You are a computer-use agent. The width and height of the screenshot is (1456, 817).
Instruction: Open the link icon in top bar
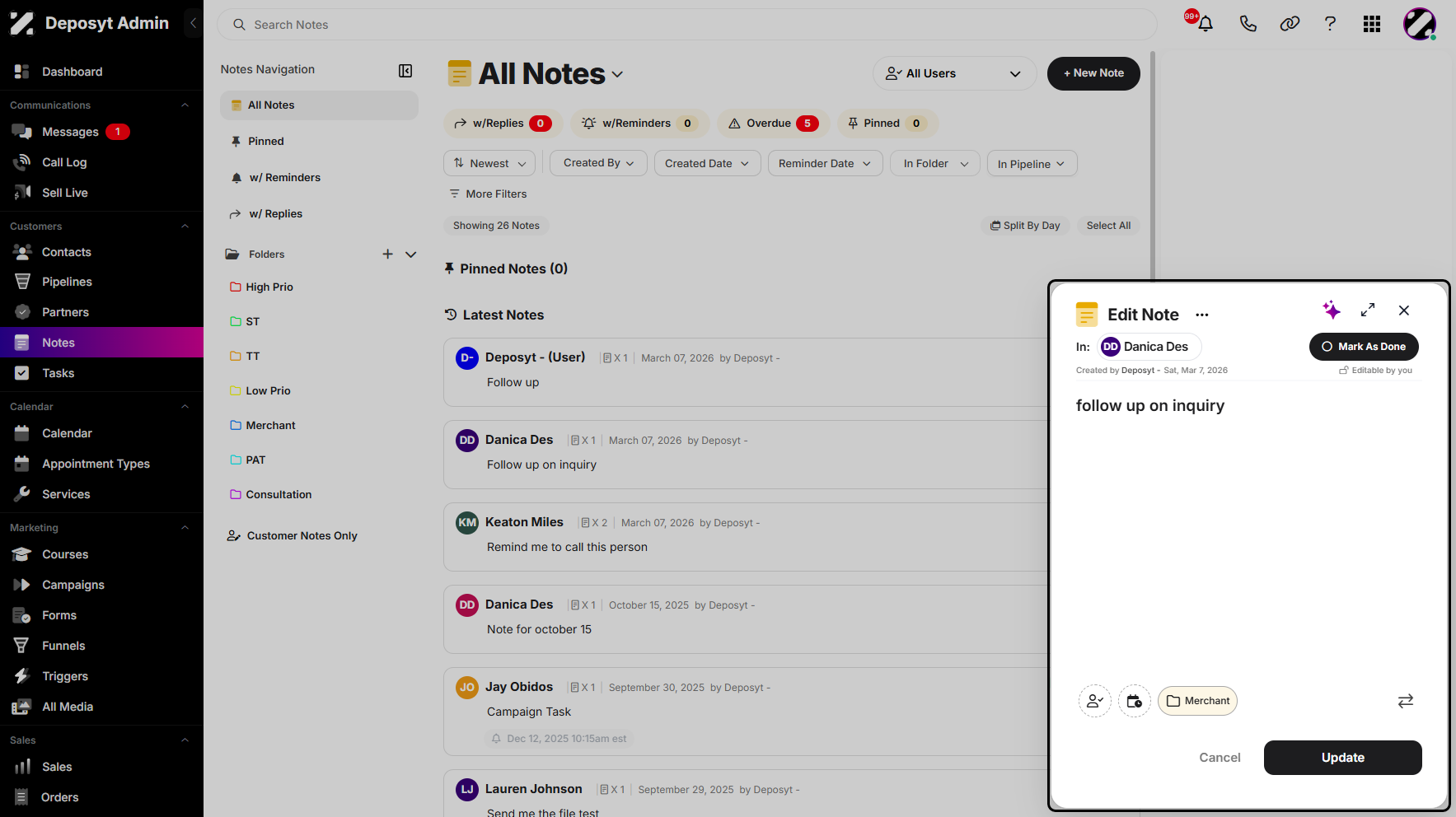[x=1290, y=24]
